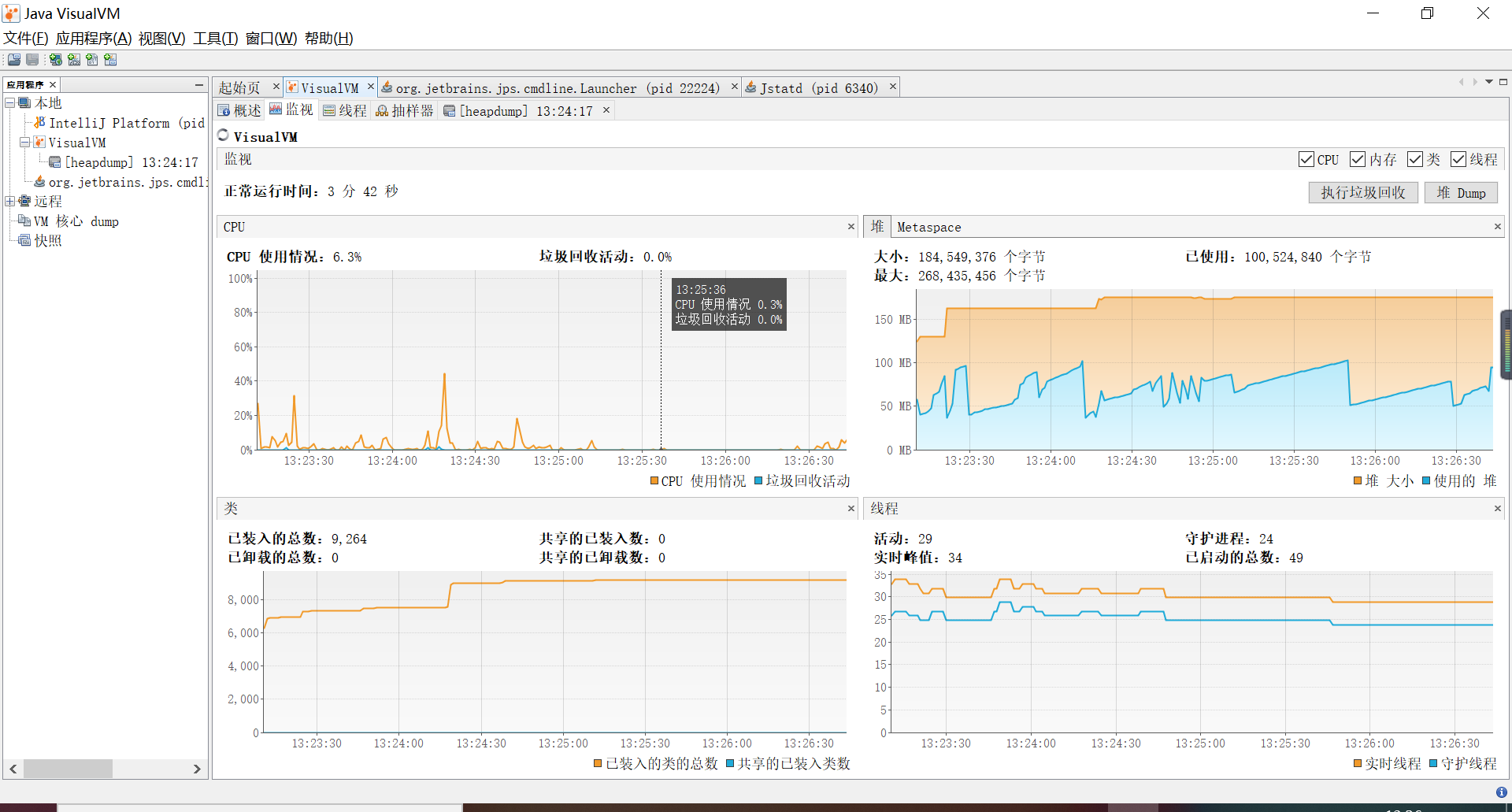Click the Add VM Coredump toolbar icon

92,60
